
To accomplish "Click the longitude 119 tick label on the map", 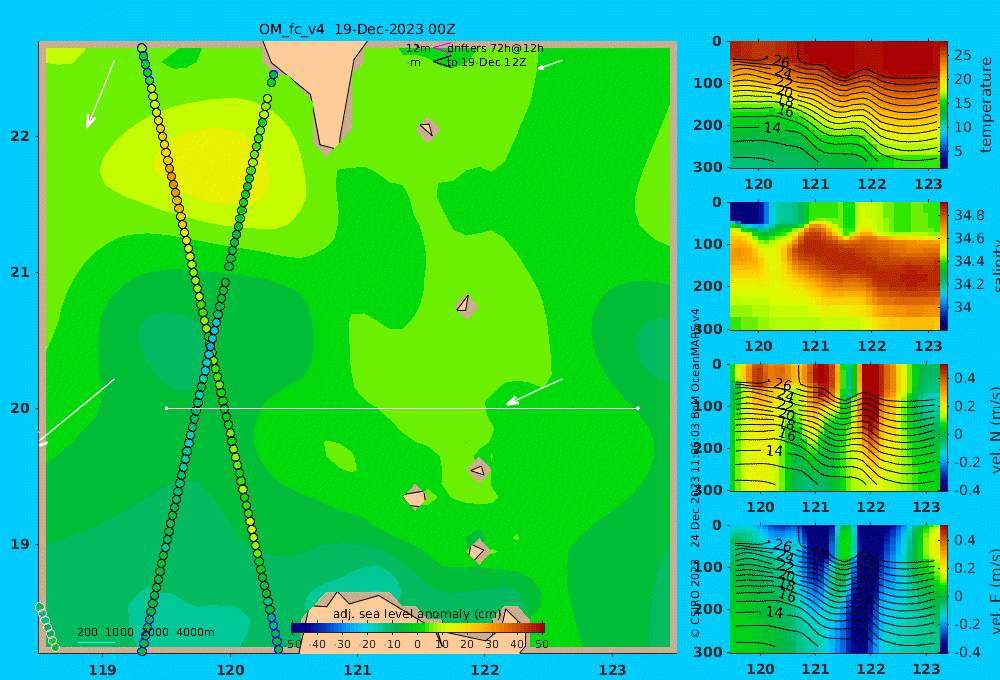I will coord(103,670).
